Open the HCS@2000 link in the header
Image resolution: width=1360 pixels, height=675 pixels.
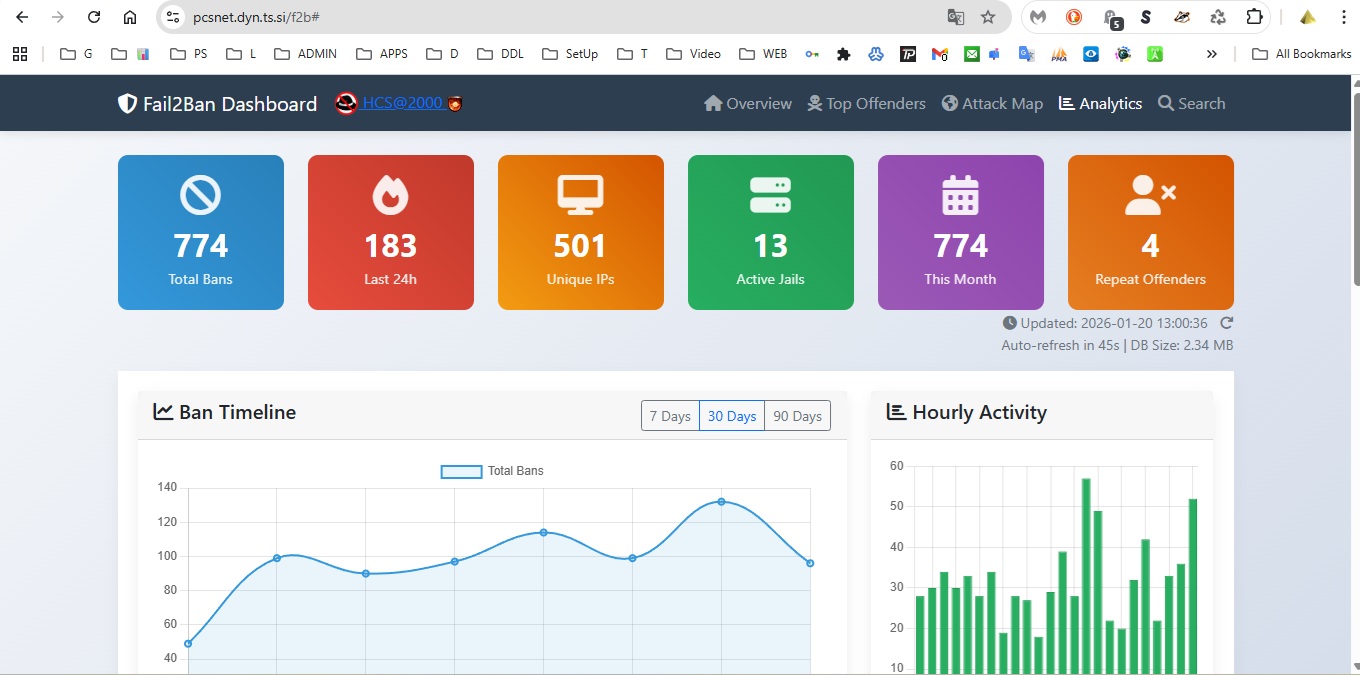(x=402, y=103)
